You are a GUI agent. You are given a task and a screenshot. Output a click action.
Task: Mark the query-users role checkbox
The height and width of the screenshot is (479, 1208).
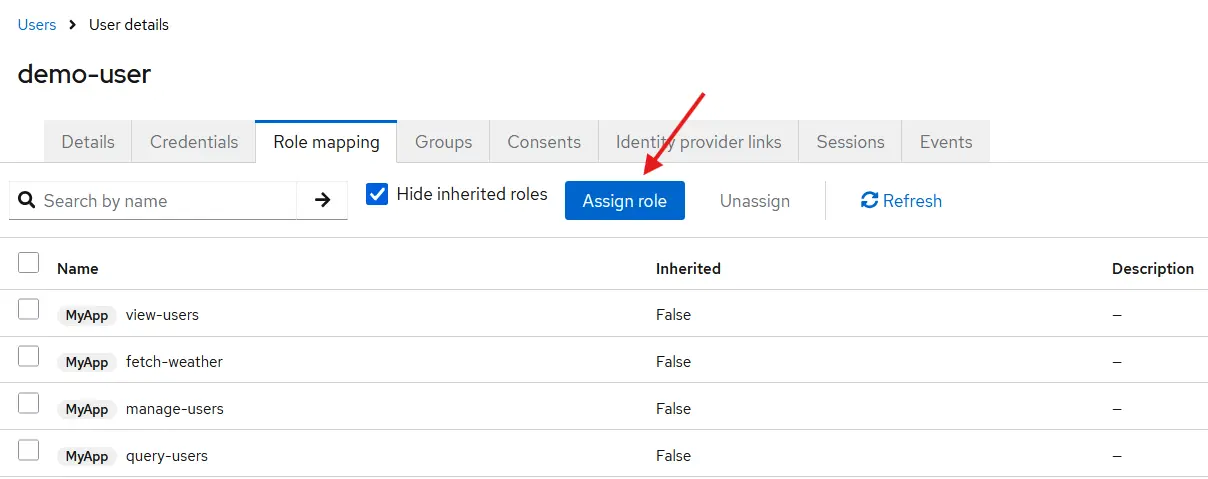click(x=29, y=451)
